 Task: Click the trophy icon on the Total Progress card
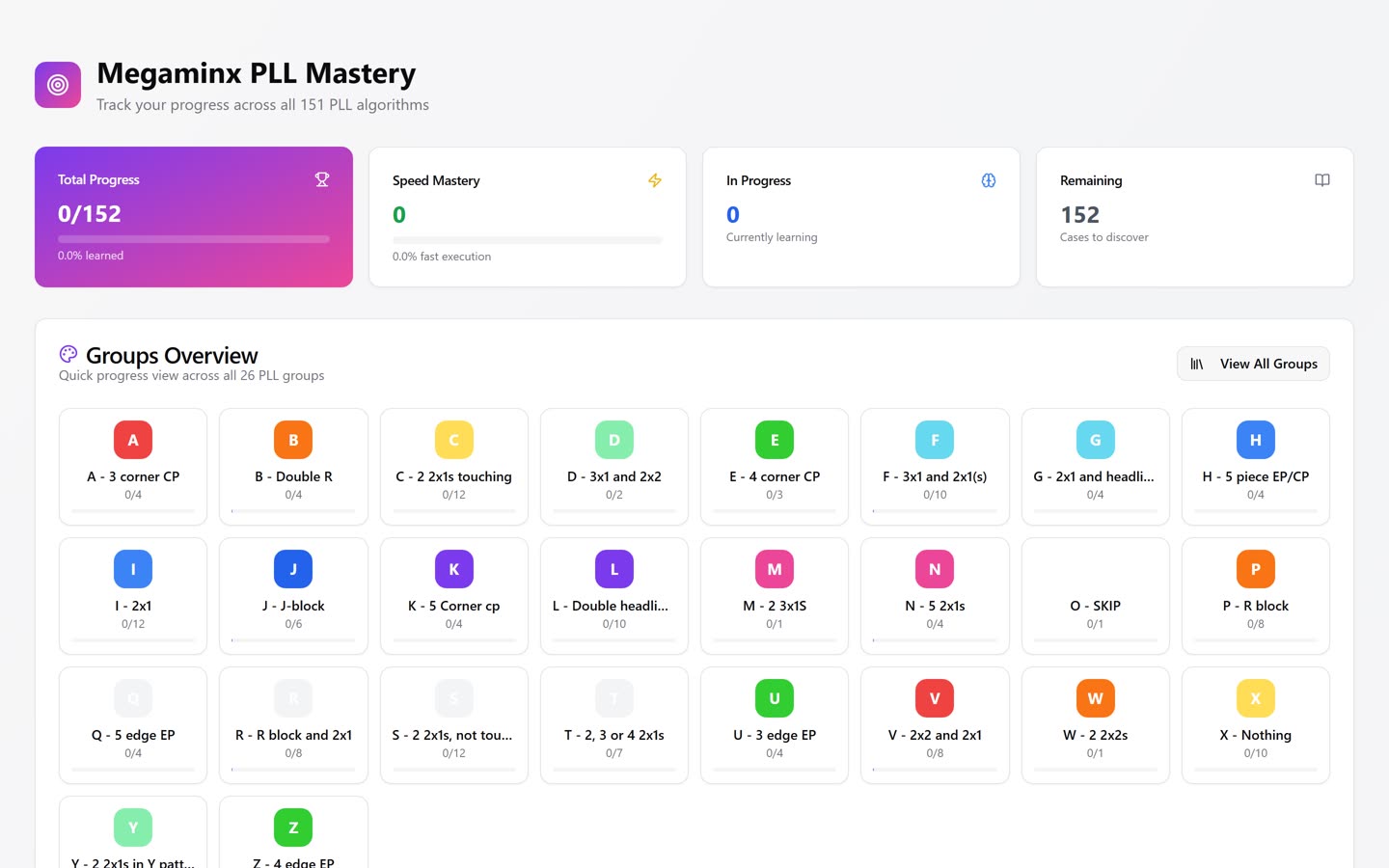(x=321, y=179)
